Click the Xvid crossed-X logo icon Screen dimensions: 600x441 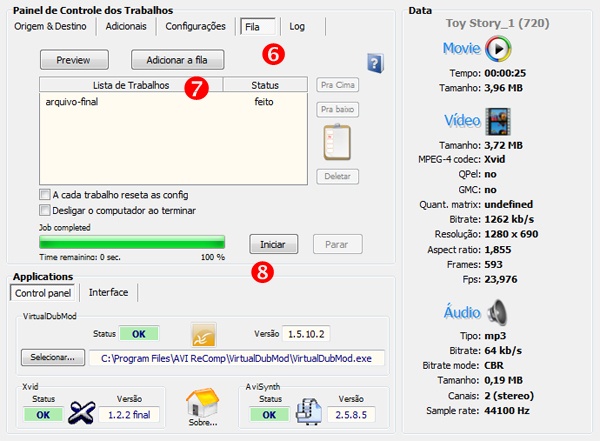point(81,412)
